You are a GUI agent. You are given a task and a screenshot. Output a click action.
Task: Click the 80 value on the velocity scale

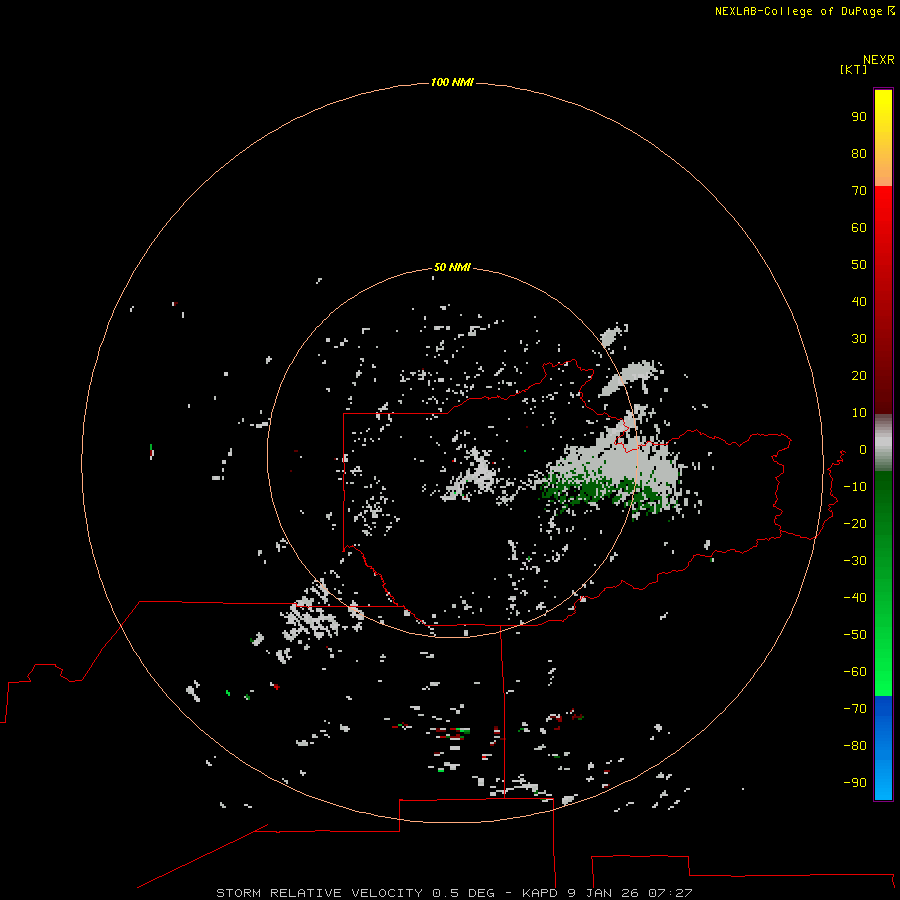(859, 154)
